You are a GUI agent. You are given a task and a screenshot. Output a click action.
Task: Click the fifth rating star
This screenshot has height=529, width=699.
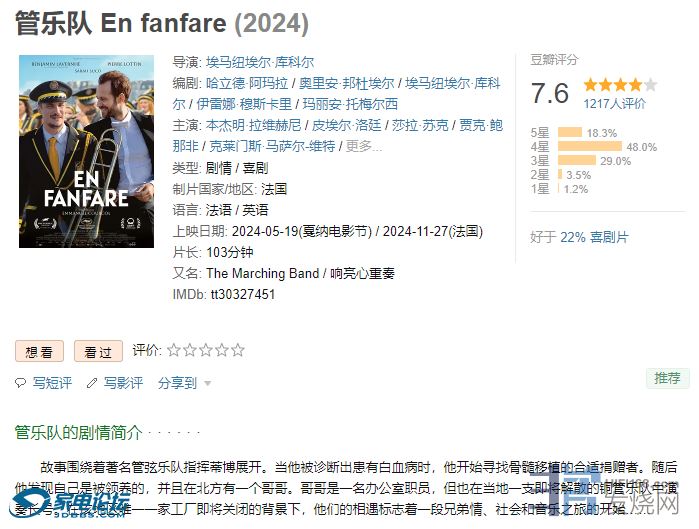238,350
